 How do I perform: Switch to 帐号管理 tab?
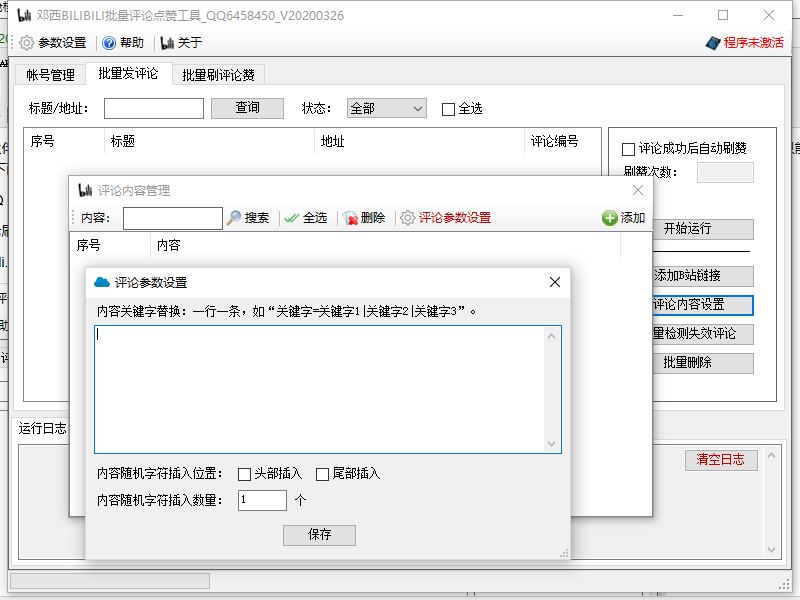coord(51,75)
